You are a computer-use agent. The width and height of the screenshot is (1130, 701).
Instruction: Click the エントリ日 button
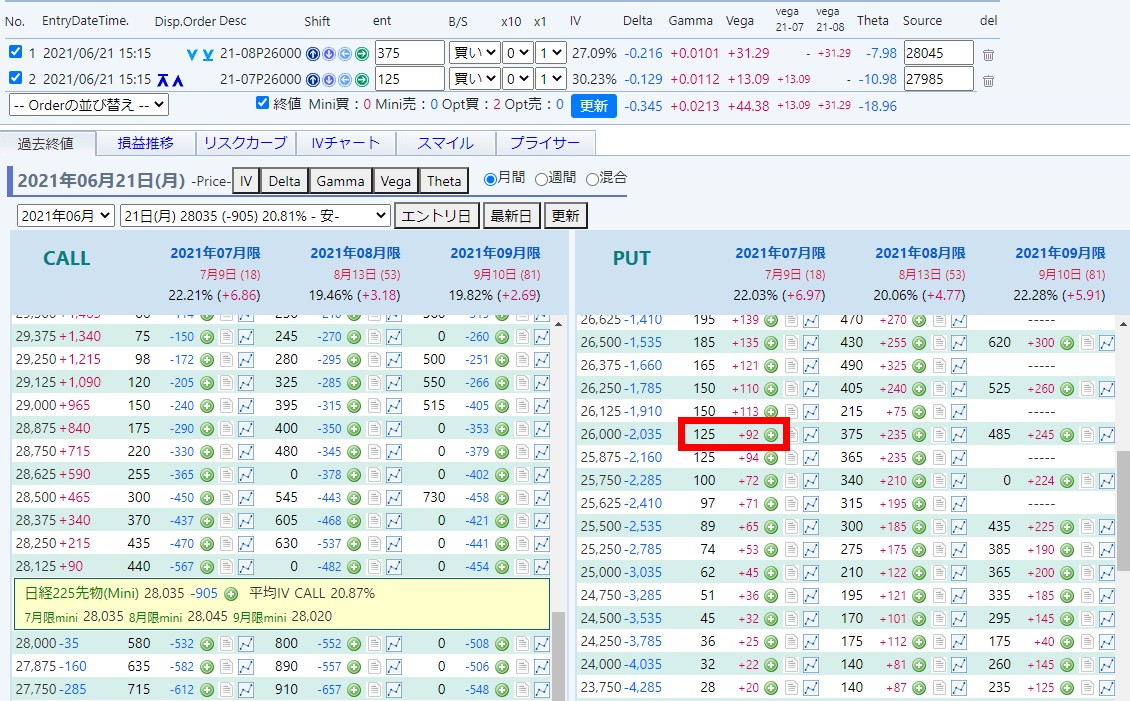pyautogui.click(x=435, y=215)
